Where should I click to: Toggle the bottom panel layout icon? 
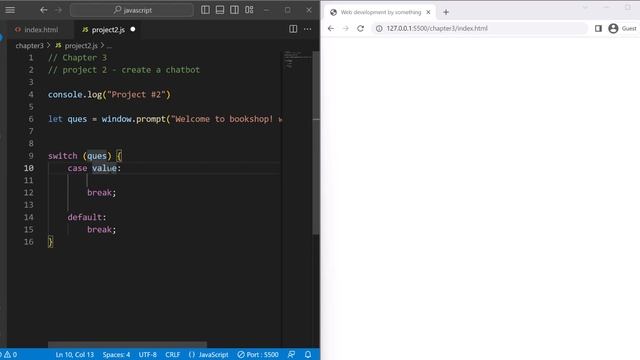220,10
